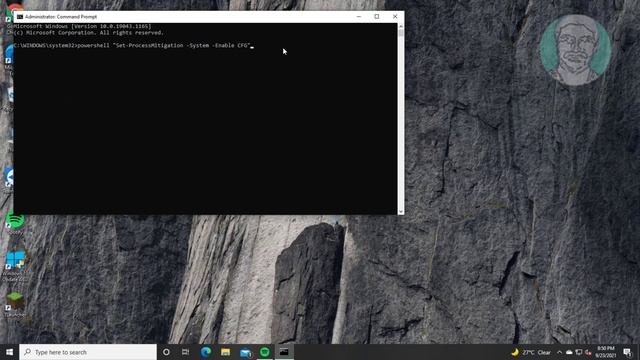The width and height of the screenshot is (640, 360).
Task: Show hidden system tray icons
Action: [559, 352]
